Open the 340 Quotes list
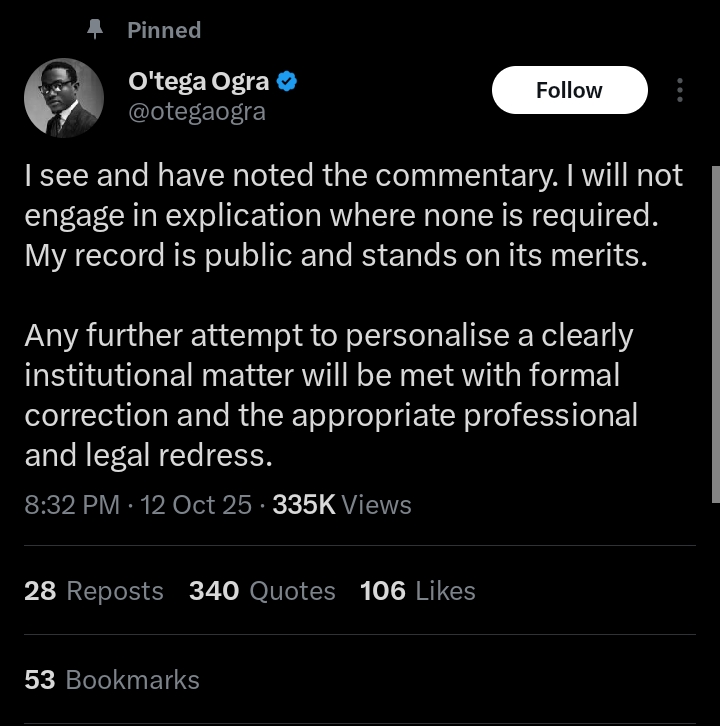Image resolution: width=720 pixels, height=726 pixels. pyautogui.click(x=262, y=591)
